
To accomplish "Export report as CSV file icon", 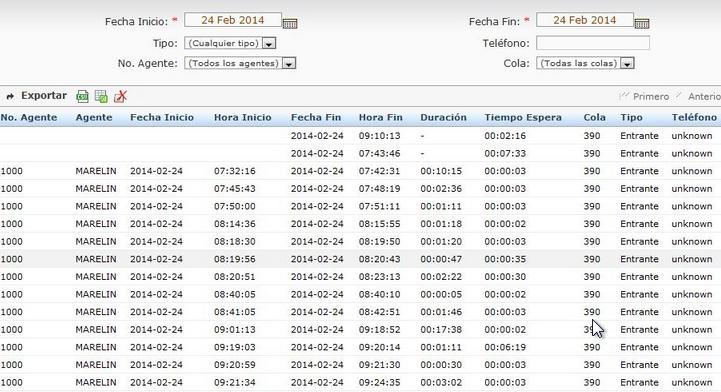I will tap(82, 96).
